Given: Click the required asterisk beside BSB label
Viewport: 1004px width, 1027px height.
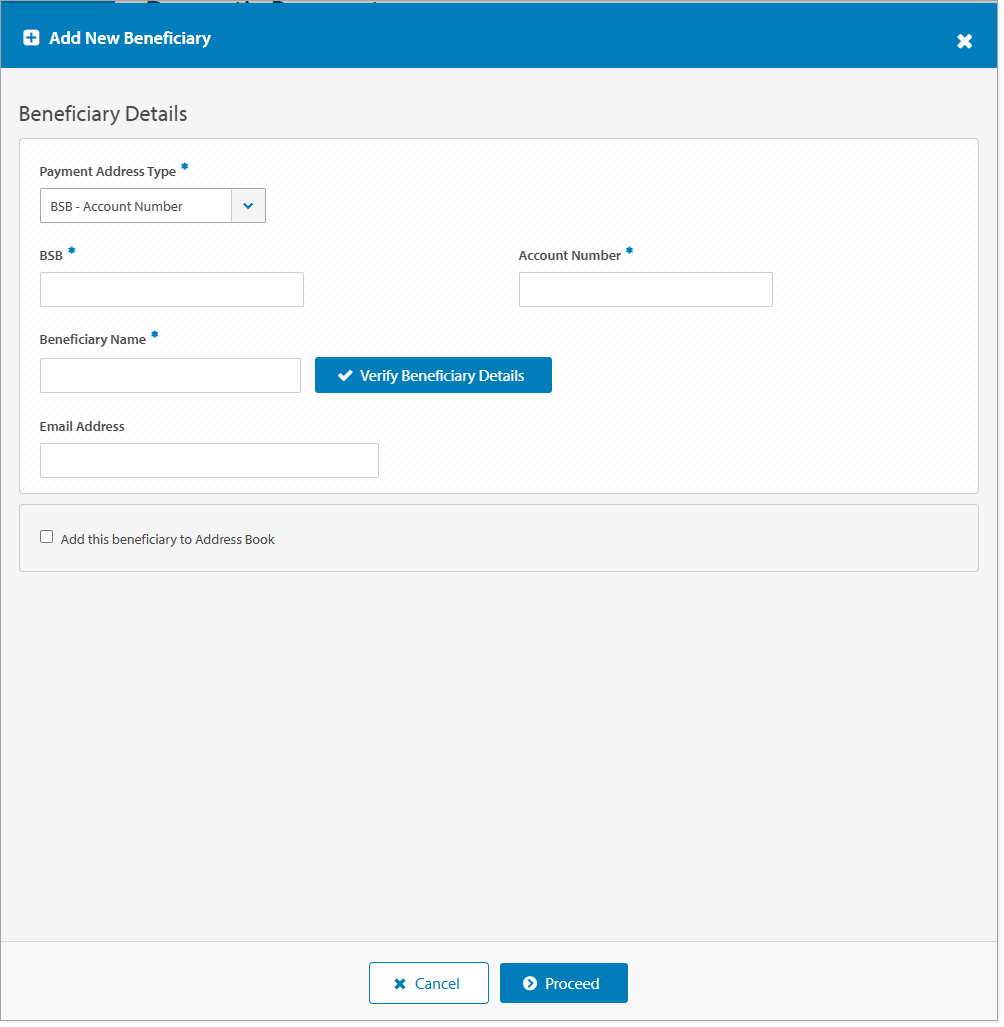Looking at the screenshot, I should (x=69, y=251).
